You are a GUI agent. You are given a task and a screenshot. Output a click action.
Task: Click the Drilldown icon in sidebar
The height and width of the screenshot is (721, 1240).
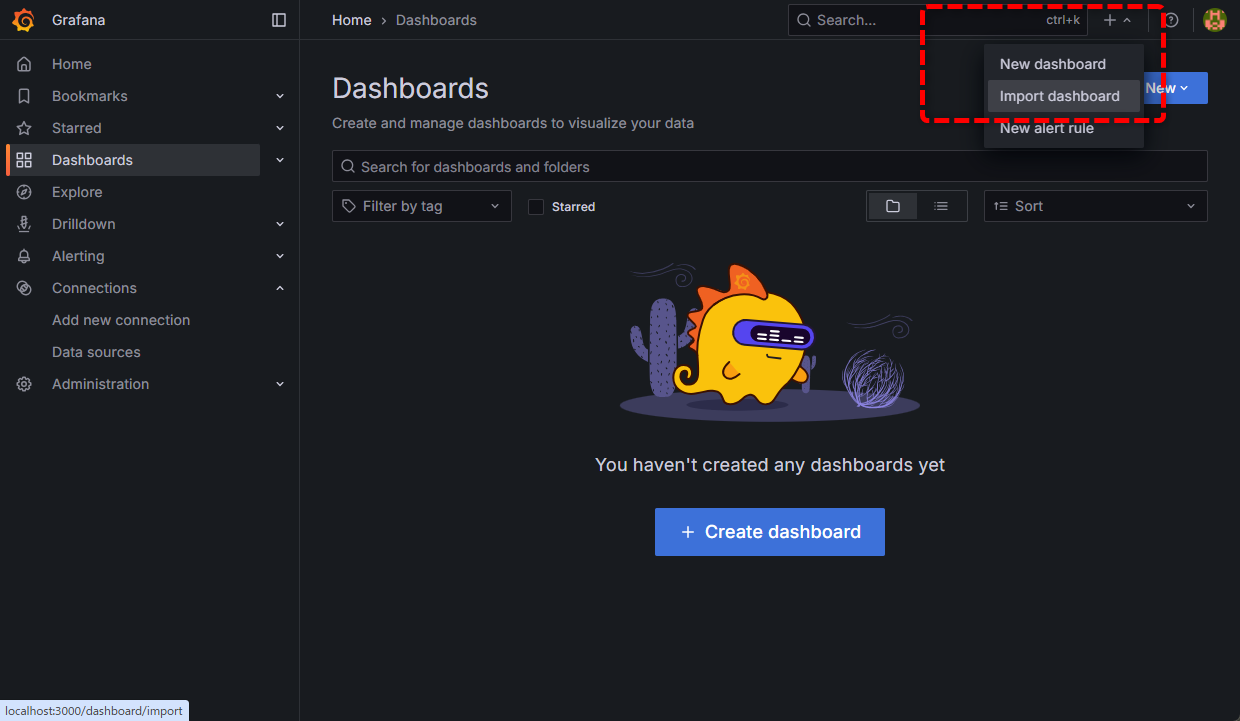tap(24, 224)
